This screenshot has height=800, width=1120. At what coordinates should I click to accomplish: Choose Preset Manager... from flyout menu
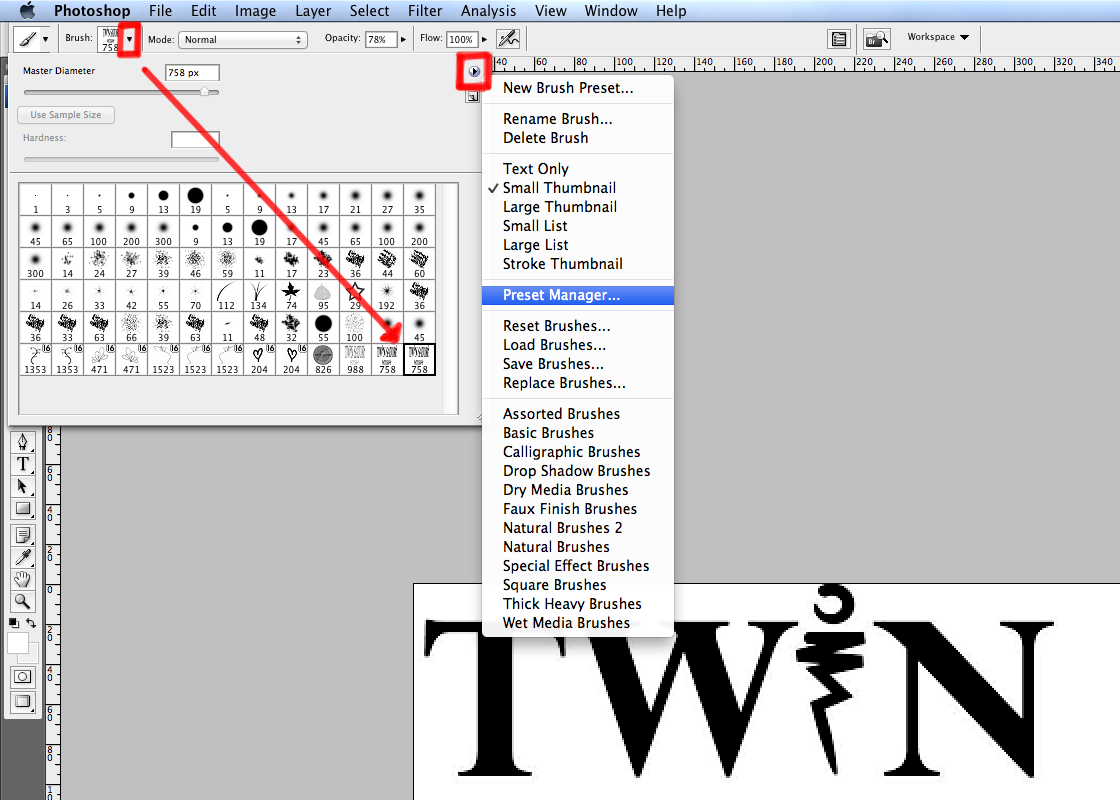tap(578, 295)
